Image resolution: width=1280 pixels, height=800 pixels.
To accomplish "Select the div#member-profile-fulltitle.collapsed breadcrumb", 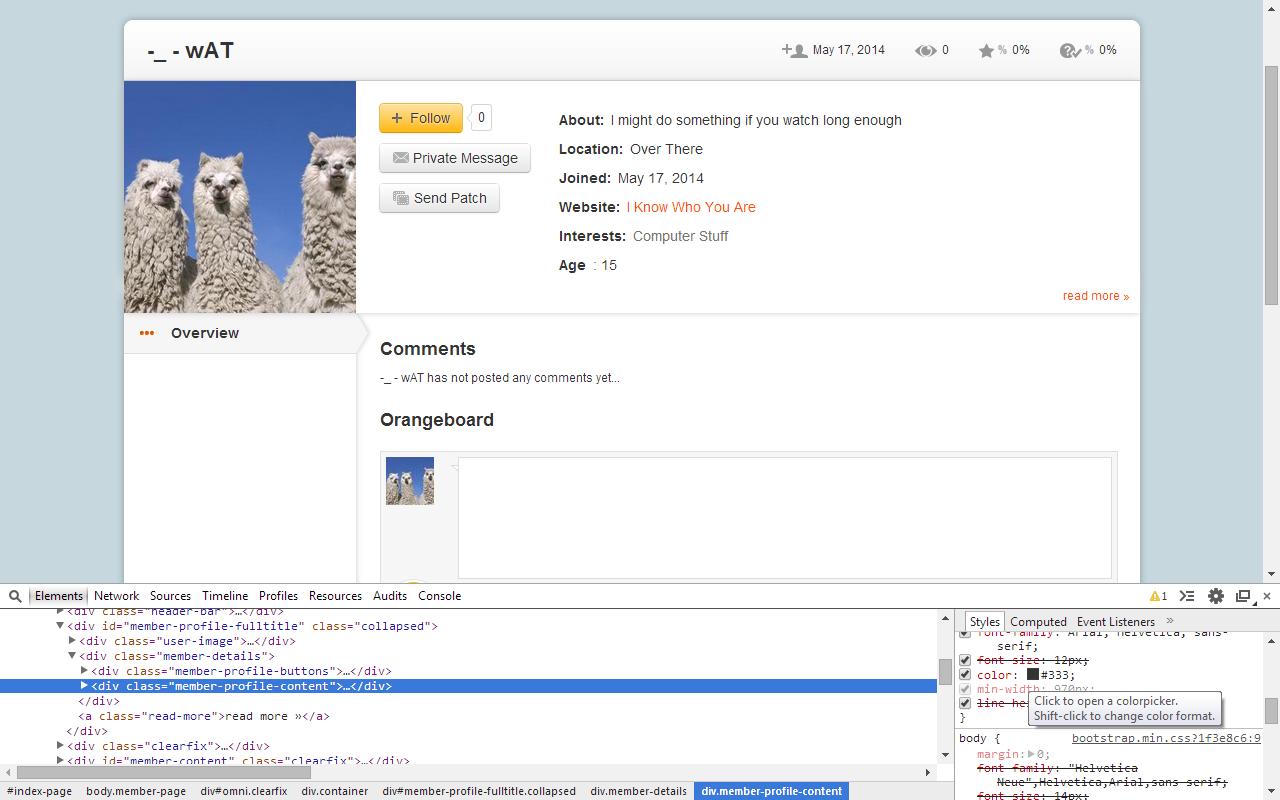I will [x=479, y=791].
